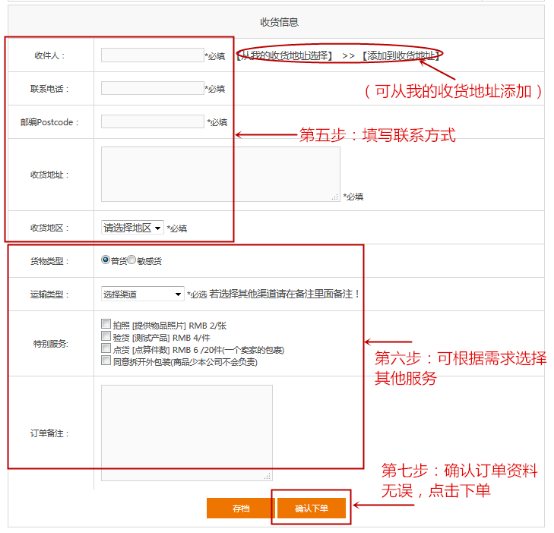
Task: Check the 拍照 photo service checkbox
Action: 106,324
